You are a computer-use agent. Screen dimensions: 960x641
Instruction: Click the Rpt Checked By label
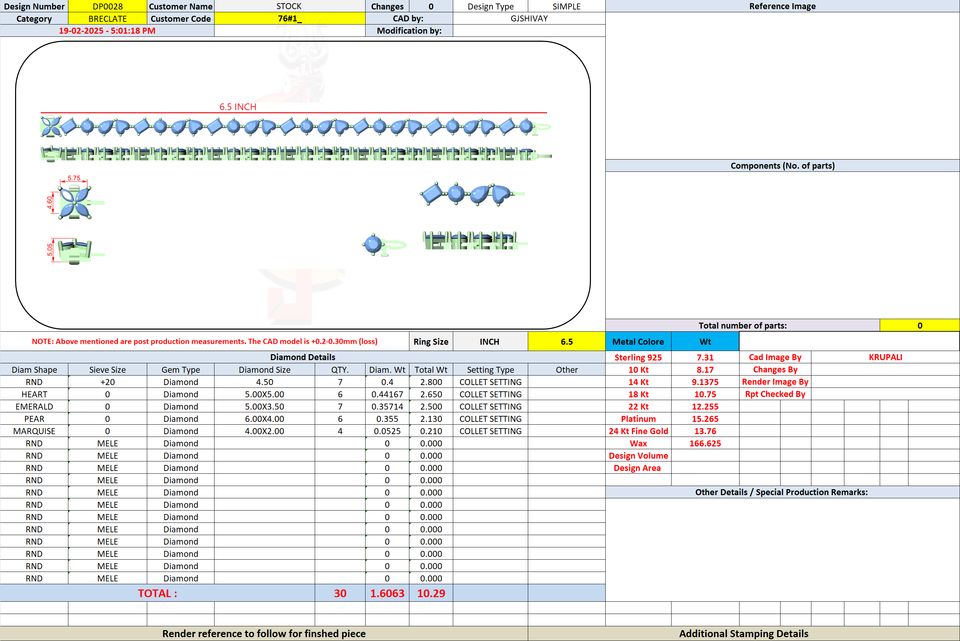(x=775, y=394)
